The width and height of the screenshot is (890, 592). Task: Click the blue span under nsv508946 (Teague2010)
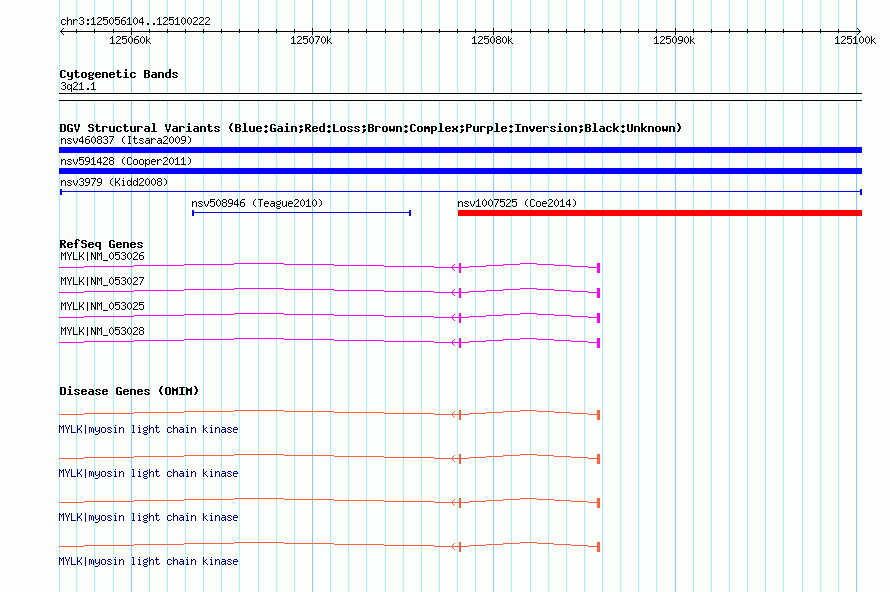301,213
